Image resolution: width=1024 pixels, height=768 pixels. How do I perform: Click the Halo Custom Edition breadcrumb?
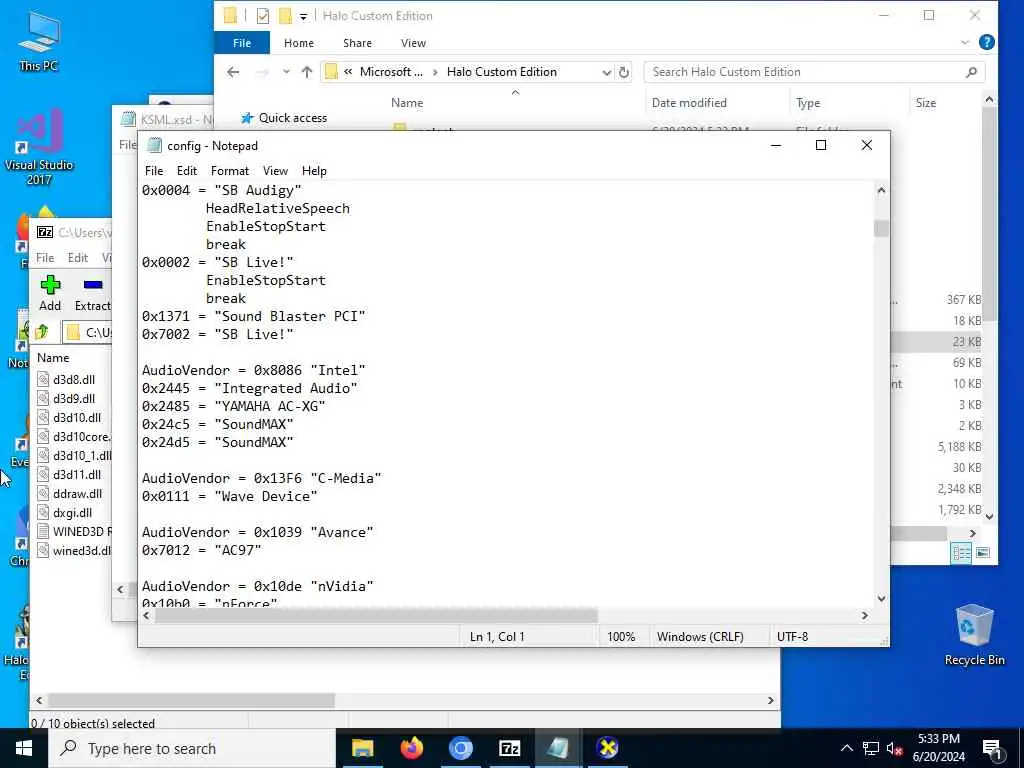[x=502, y=72]
